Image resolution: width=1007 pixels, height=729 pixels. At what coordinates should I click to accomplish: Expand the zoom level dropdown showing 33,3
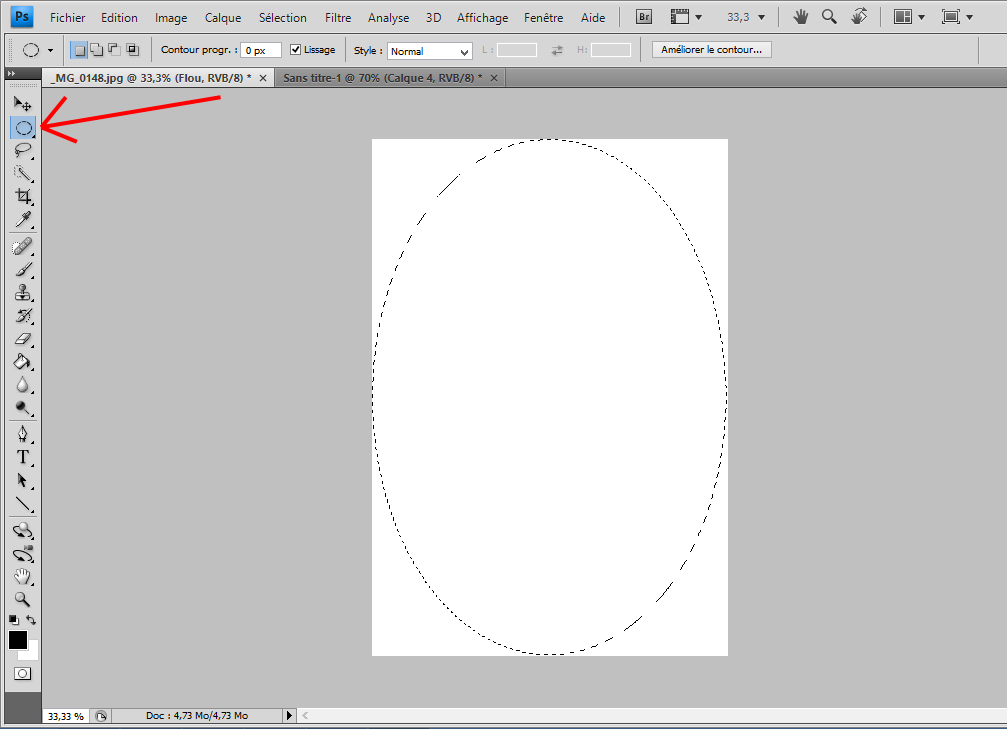(762, 18)
